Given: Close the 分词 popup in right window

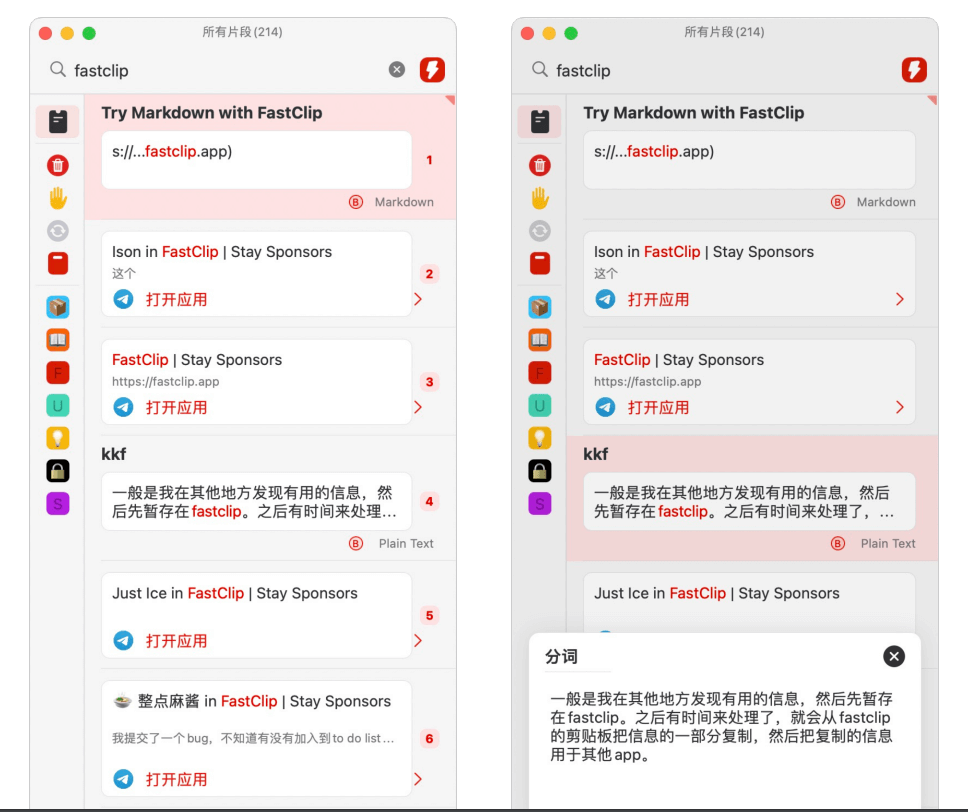Looking at the screenshot, I should tap(894, 656).
